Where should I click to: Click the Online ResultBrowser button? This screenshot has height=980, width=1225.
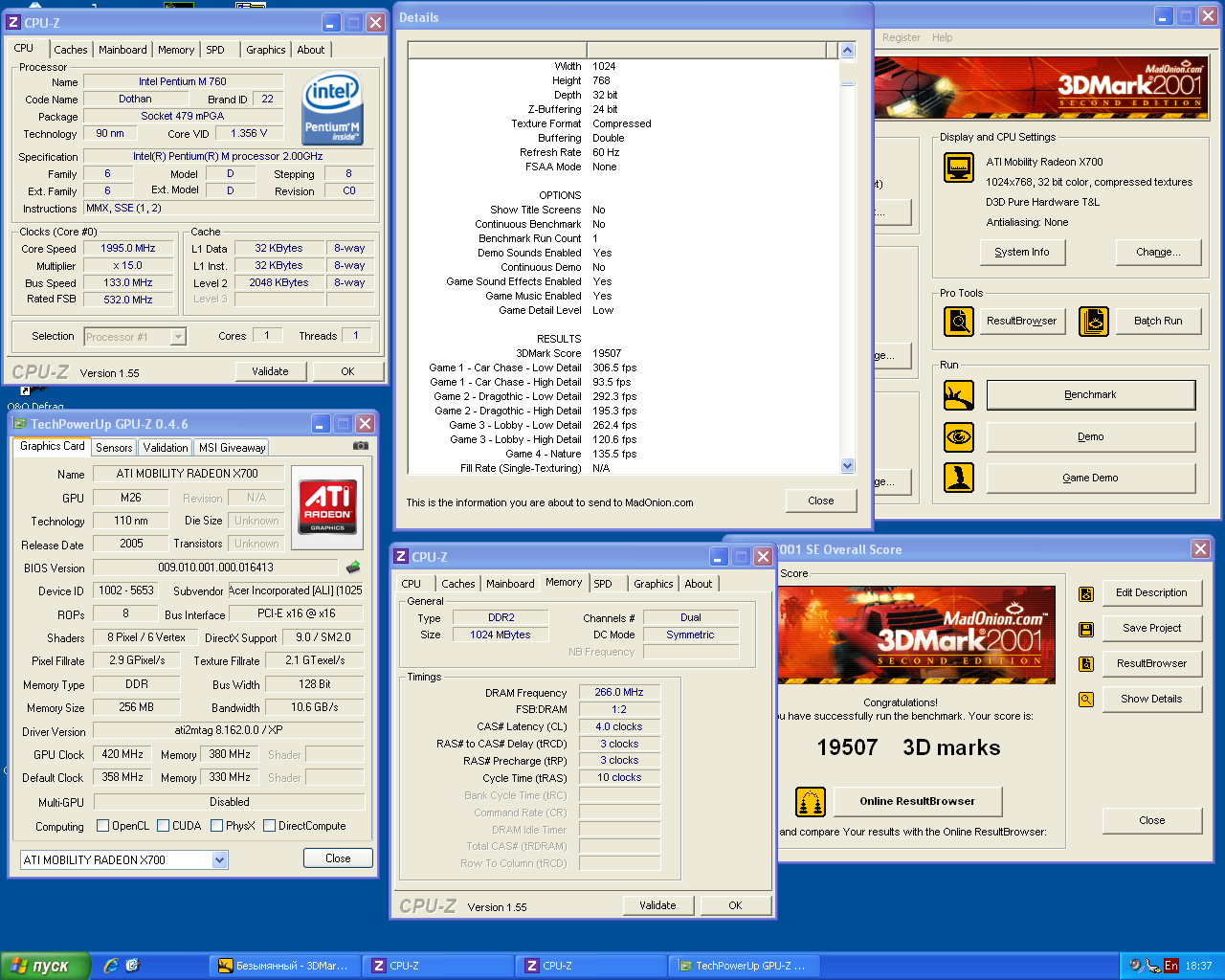point(917,802)
